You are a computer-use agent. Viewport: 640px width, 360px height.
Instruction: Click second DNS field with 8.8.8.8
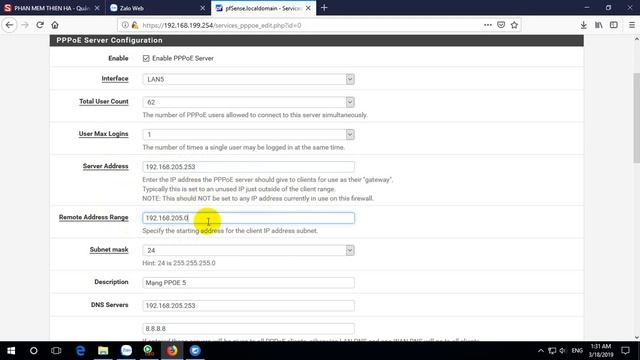pos(248,328)
